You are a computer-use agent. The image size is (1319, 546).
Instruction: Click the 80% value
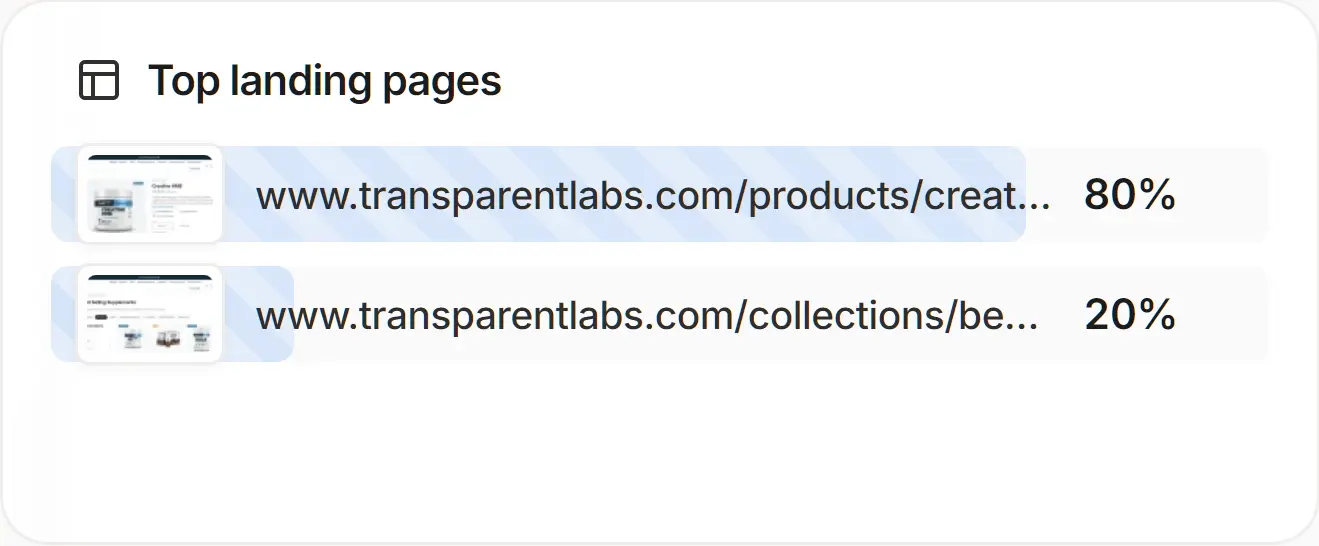point(1130,195)
